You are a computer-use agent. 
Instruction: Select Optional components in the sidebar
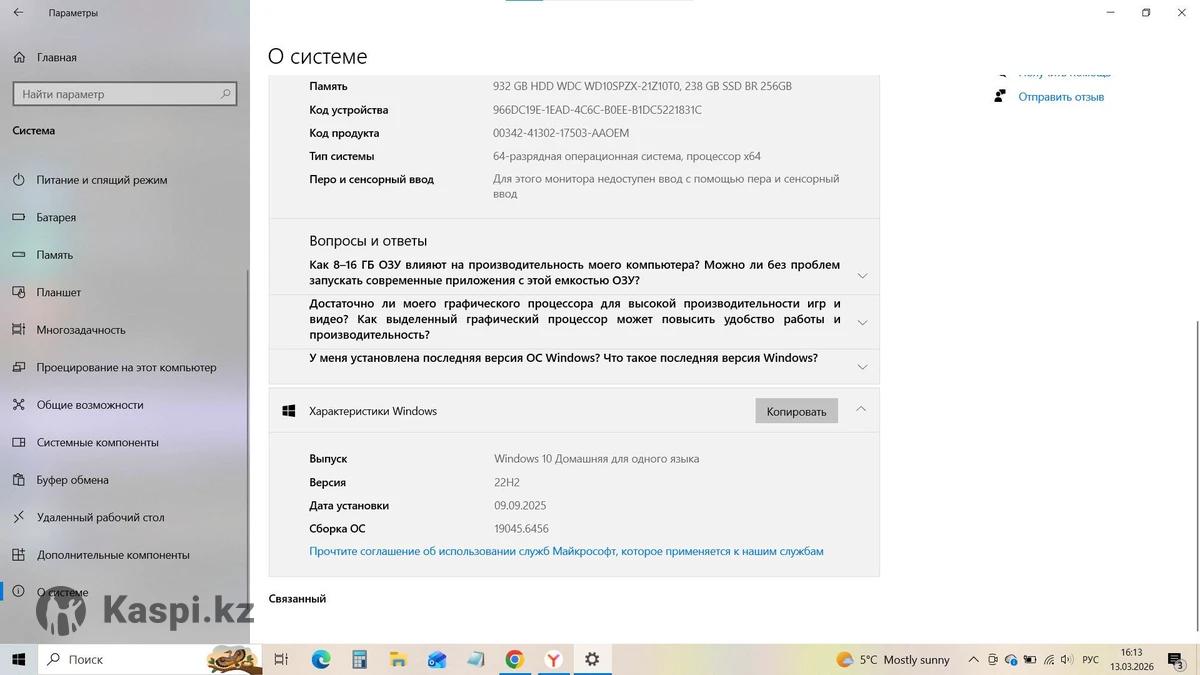(112, 555)
